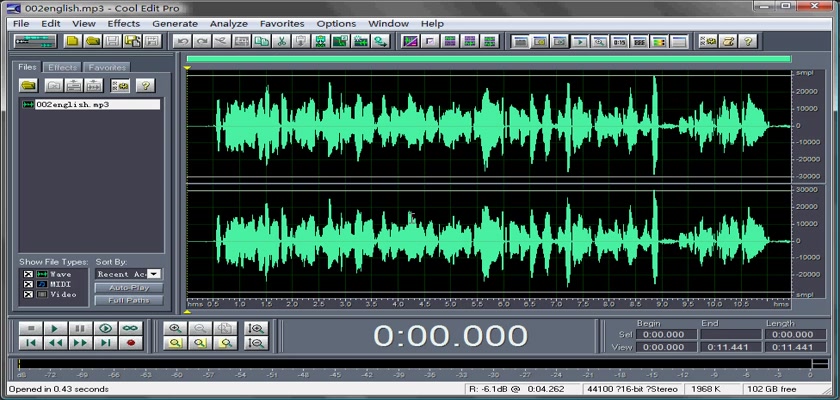Click help question icon in Files panel
Image resolution: width=840 pixels, height=400 pixels.
point(145,85)
